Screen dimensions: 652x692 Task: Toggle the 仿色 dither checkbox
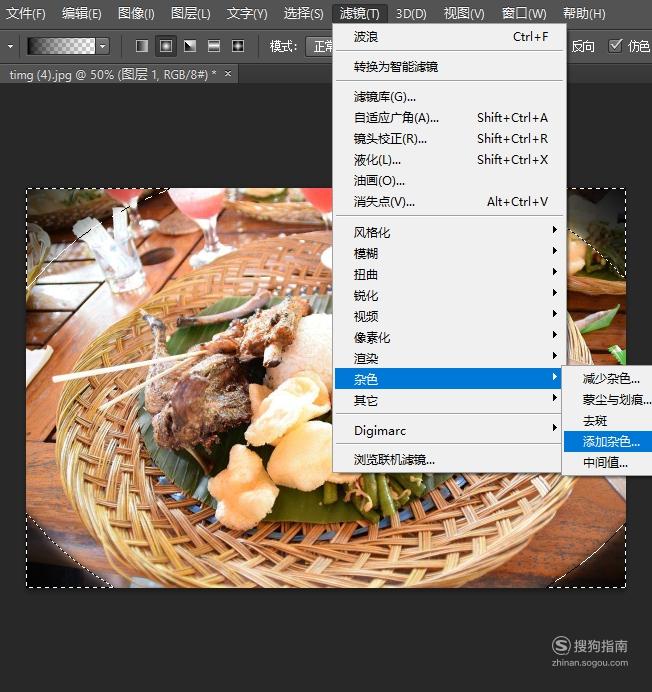point(615,46)
